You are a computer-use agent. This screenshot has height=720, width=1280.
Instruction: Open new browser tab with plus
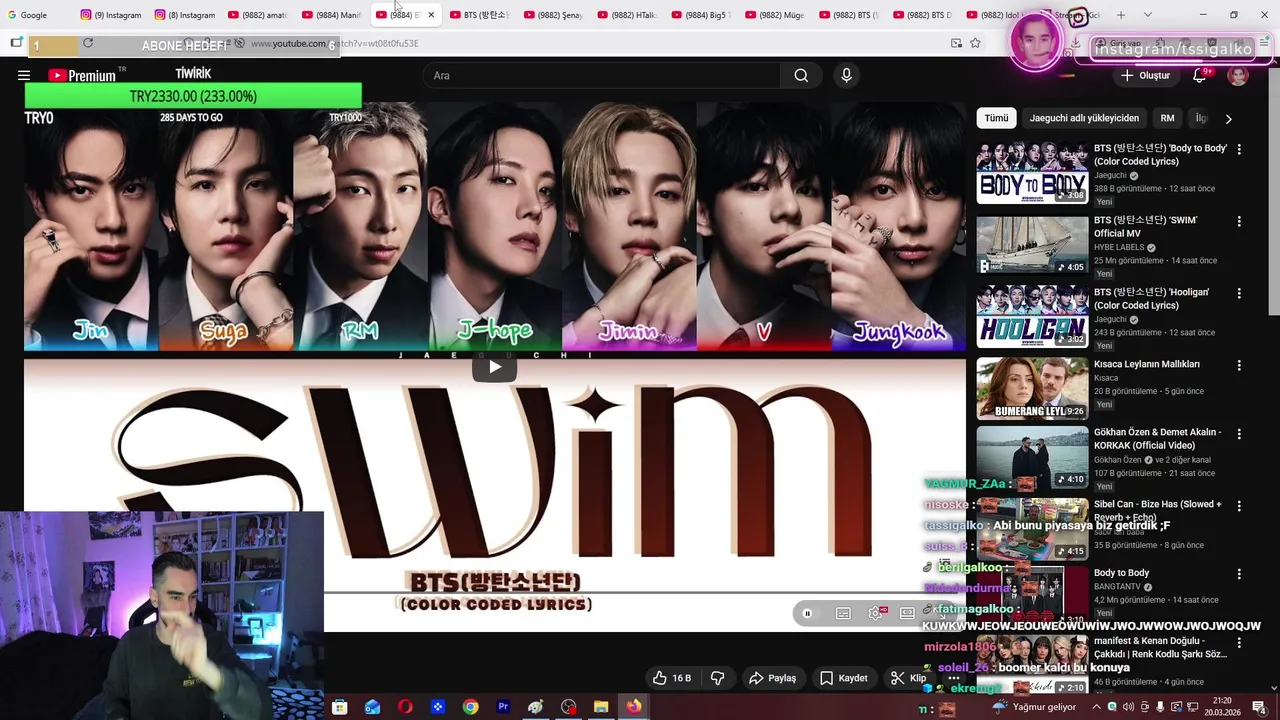[1121, 15]
